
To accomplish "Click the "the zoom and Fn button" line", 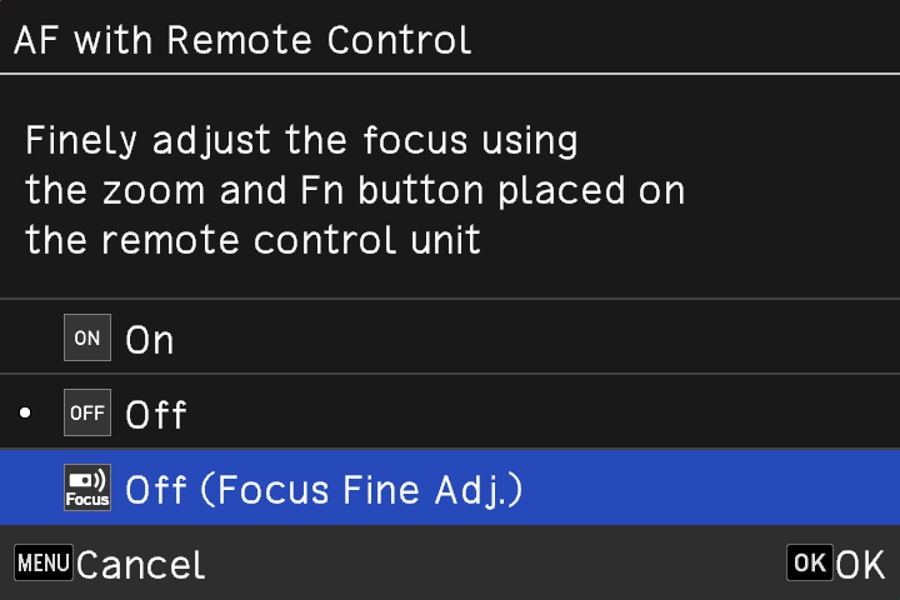I will [x=355, y=190].
